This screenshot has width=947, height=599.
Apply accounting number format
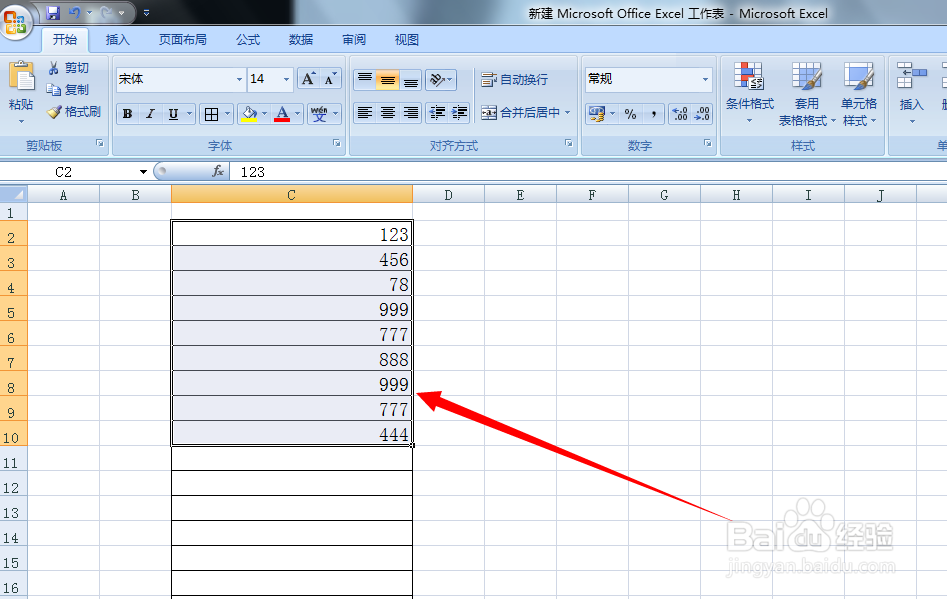coord(597,114)
